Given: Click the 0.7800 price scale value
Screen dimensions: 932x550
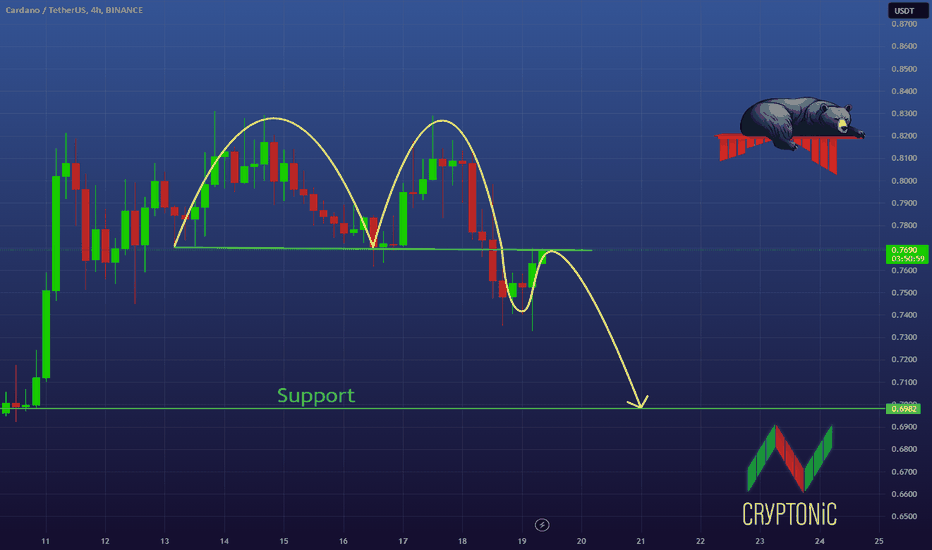Looking at the screenshot, I should [x=904, y=225].
